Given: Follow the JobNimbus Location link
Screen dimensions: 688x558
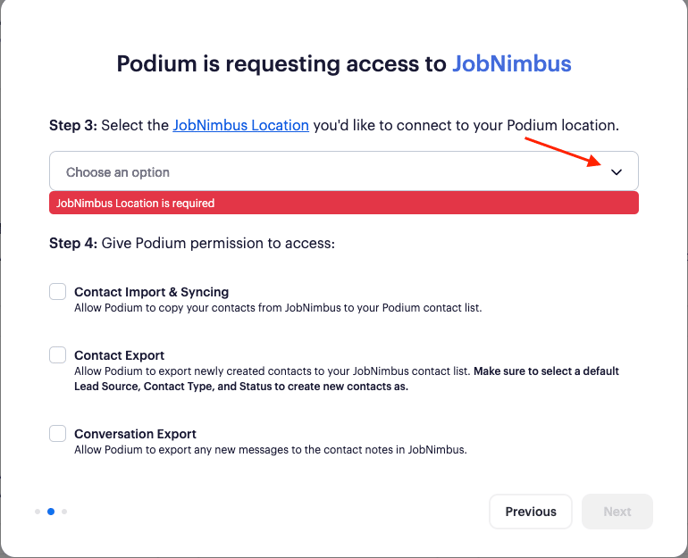Looking at the screenshot, I should [240, 125].
